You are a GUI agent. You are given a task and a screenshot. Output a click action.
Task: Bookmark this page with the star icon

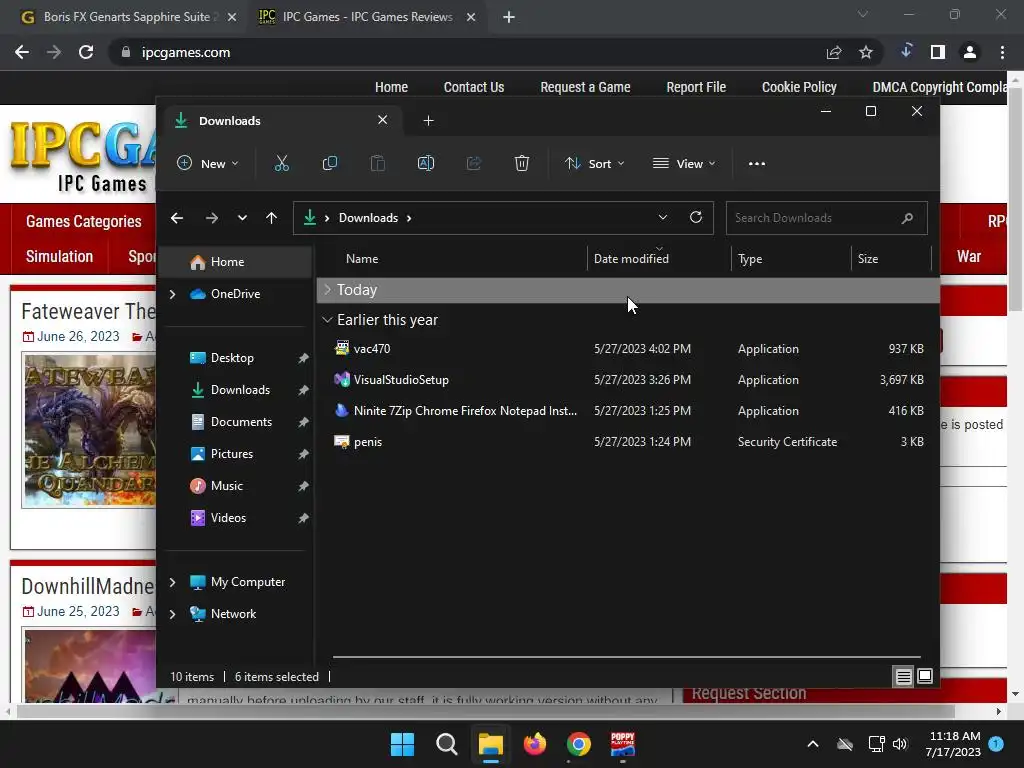866,52
